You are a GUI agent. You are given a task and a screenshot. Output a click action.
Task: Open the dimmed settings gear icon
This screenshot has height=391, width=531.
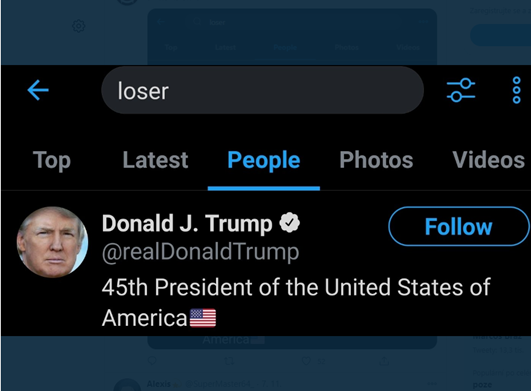79,26
